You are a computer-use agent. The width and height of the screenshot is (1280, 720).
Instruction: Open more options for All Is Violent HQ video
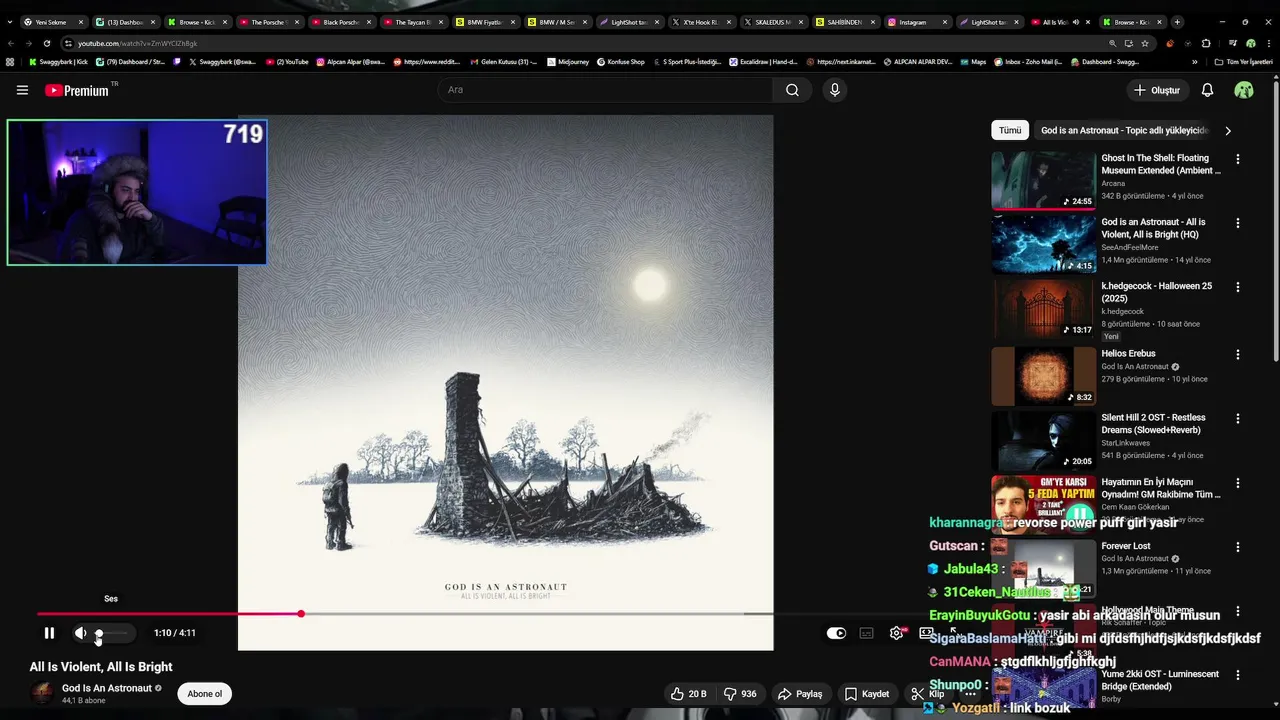point(1238,223)
